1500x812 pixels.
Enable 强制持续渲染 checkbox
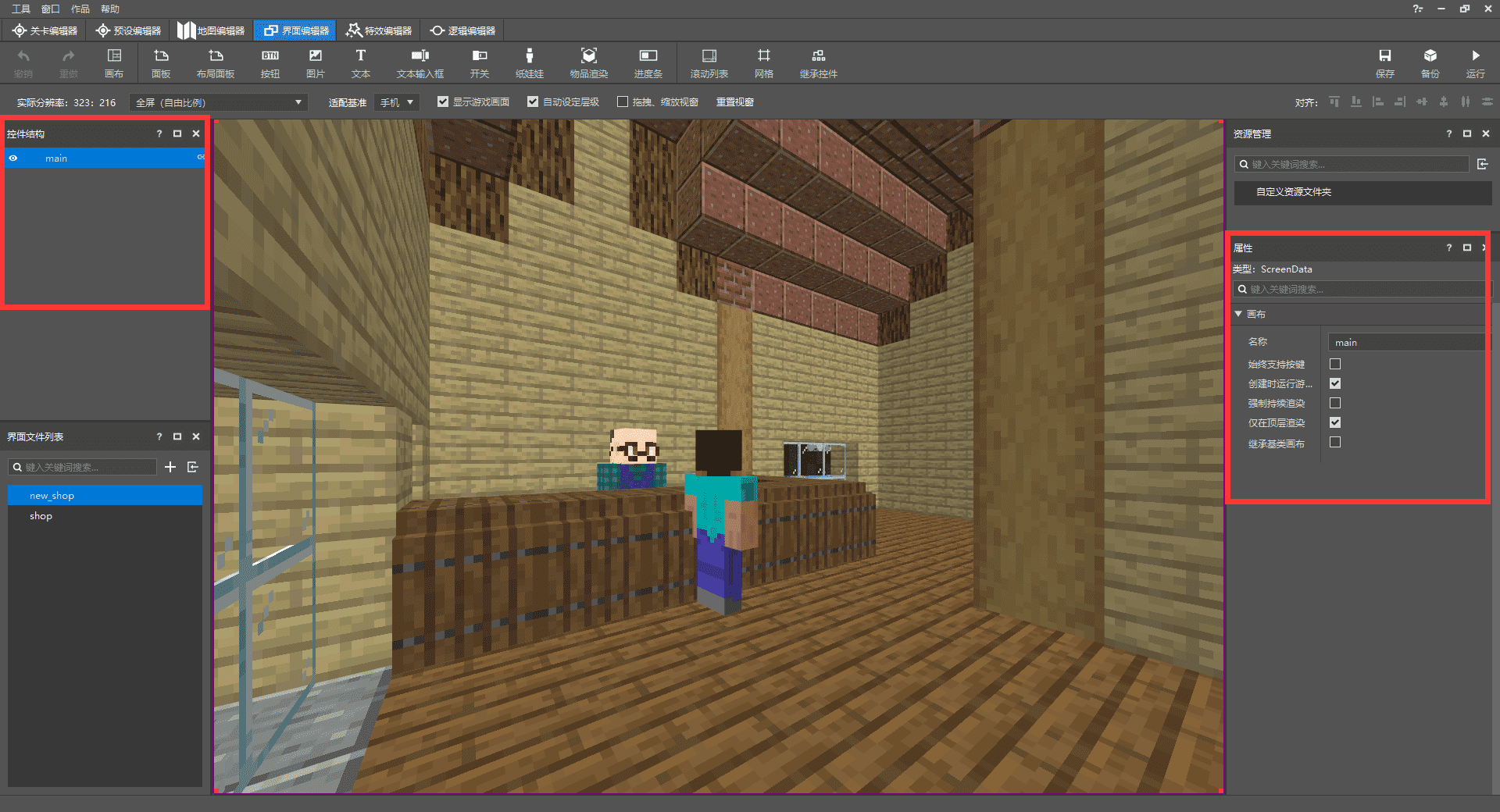1335,403
